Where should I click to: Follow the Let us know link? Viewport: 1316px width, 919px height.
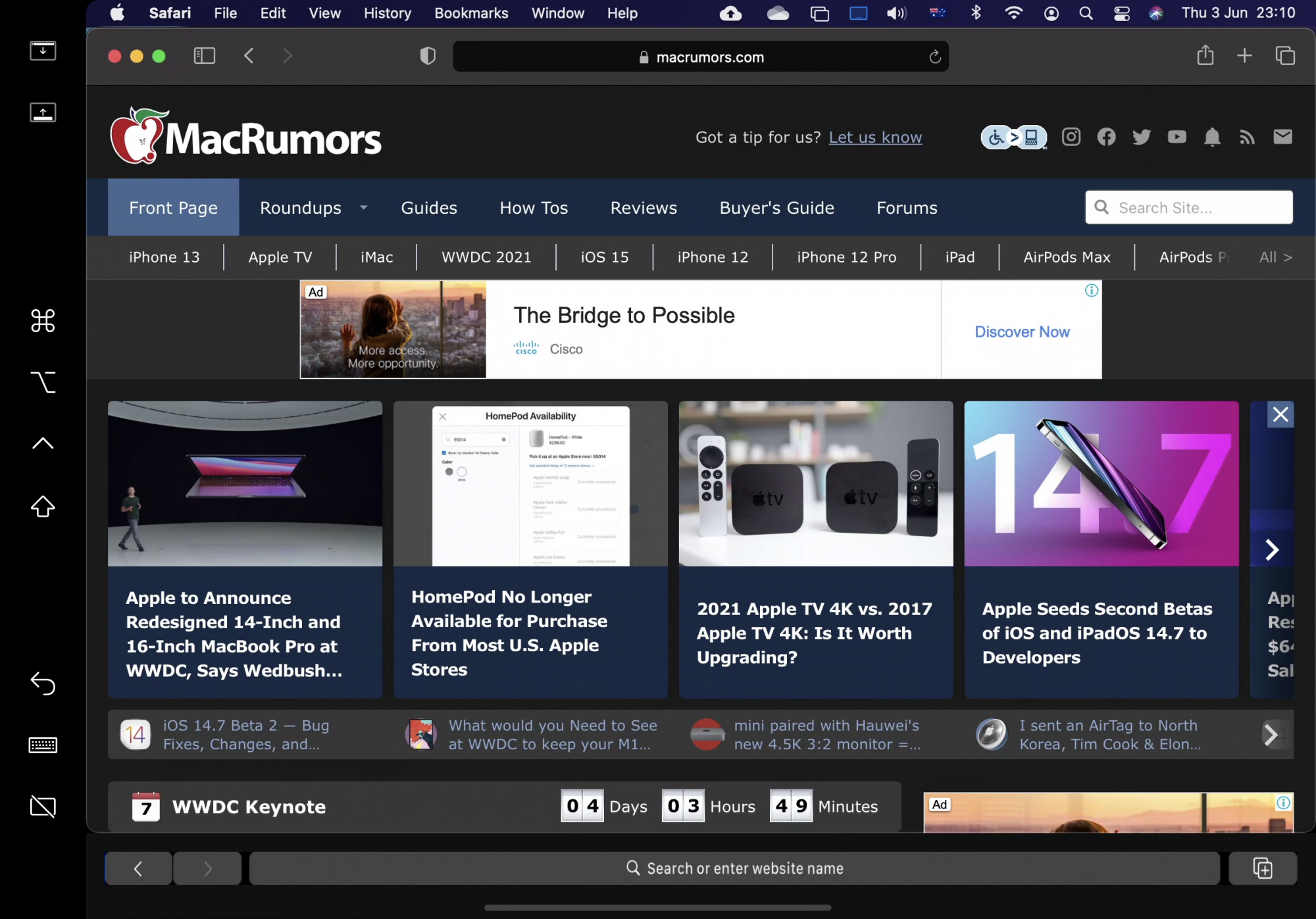pos(875,137)
